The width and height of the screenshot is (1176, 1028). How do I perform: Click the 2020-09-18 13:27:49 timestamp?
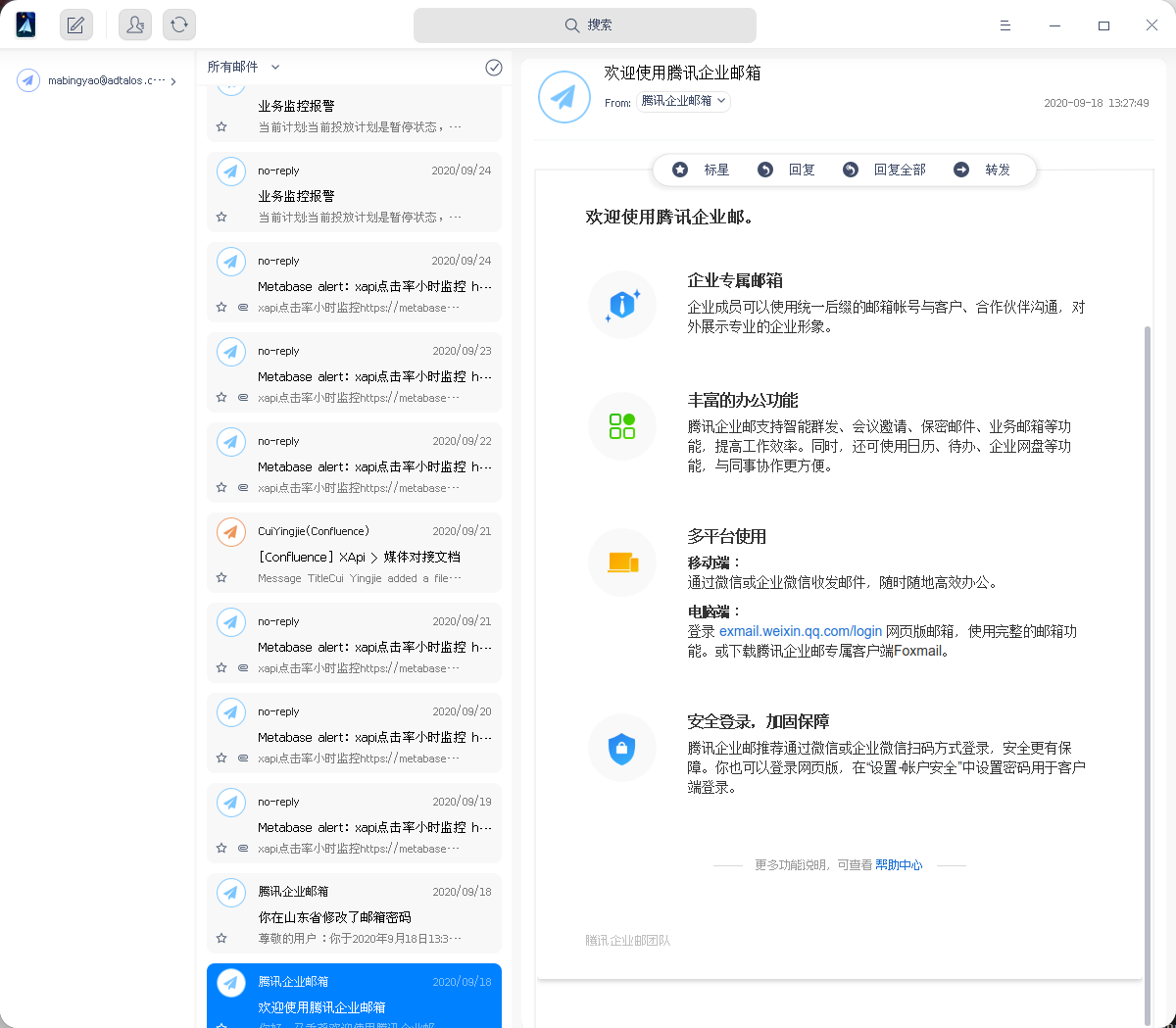[x=1096, y=103]
